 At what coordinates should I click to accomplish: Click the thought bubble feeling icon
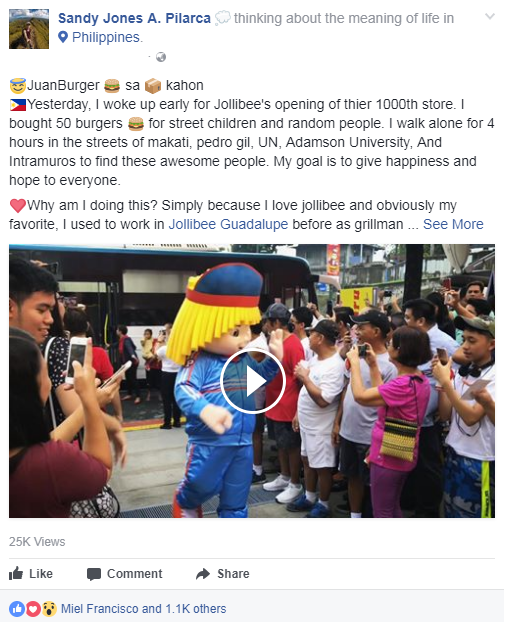tap(223, 18)
